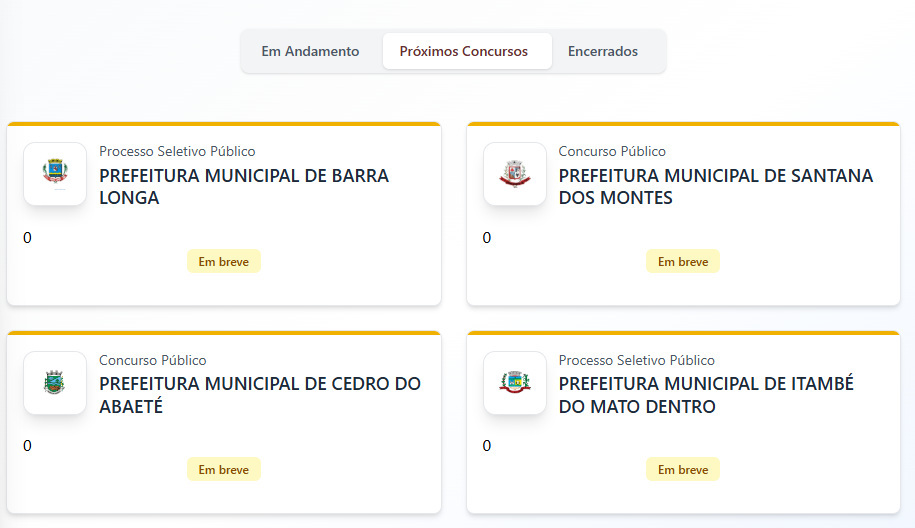Click Processo Seletivo Público label above Barra Longa
Image resolution: width=915 pixels, height=528 pixels.
pos(177,152)
